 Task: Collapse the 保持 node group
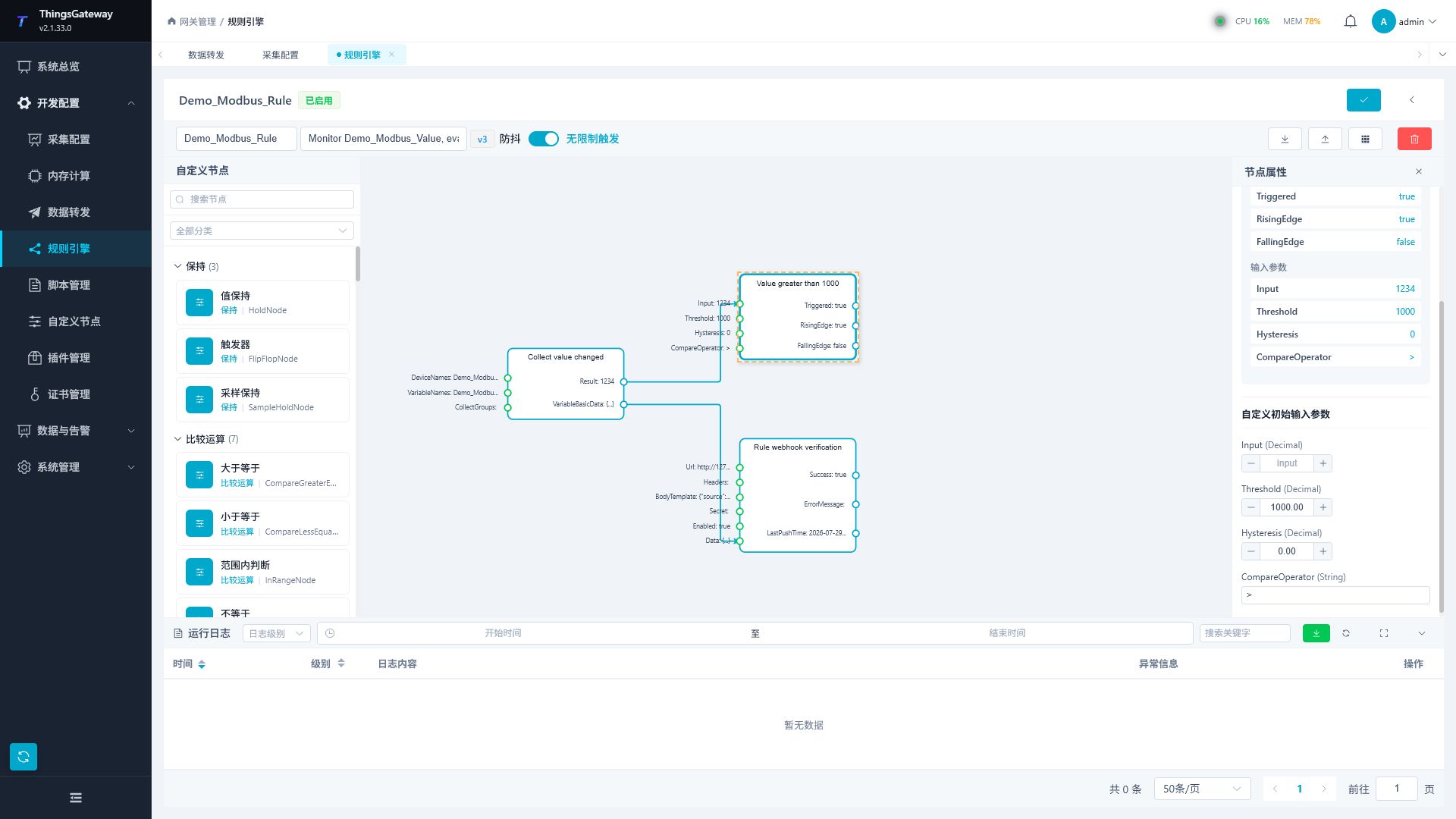[178, 266]
